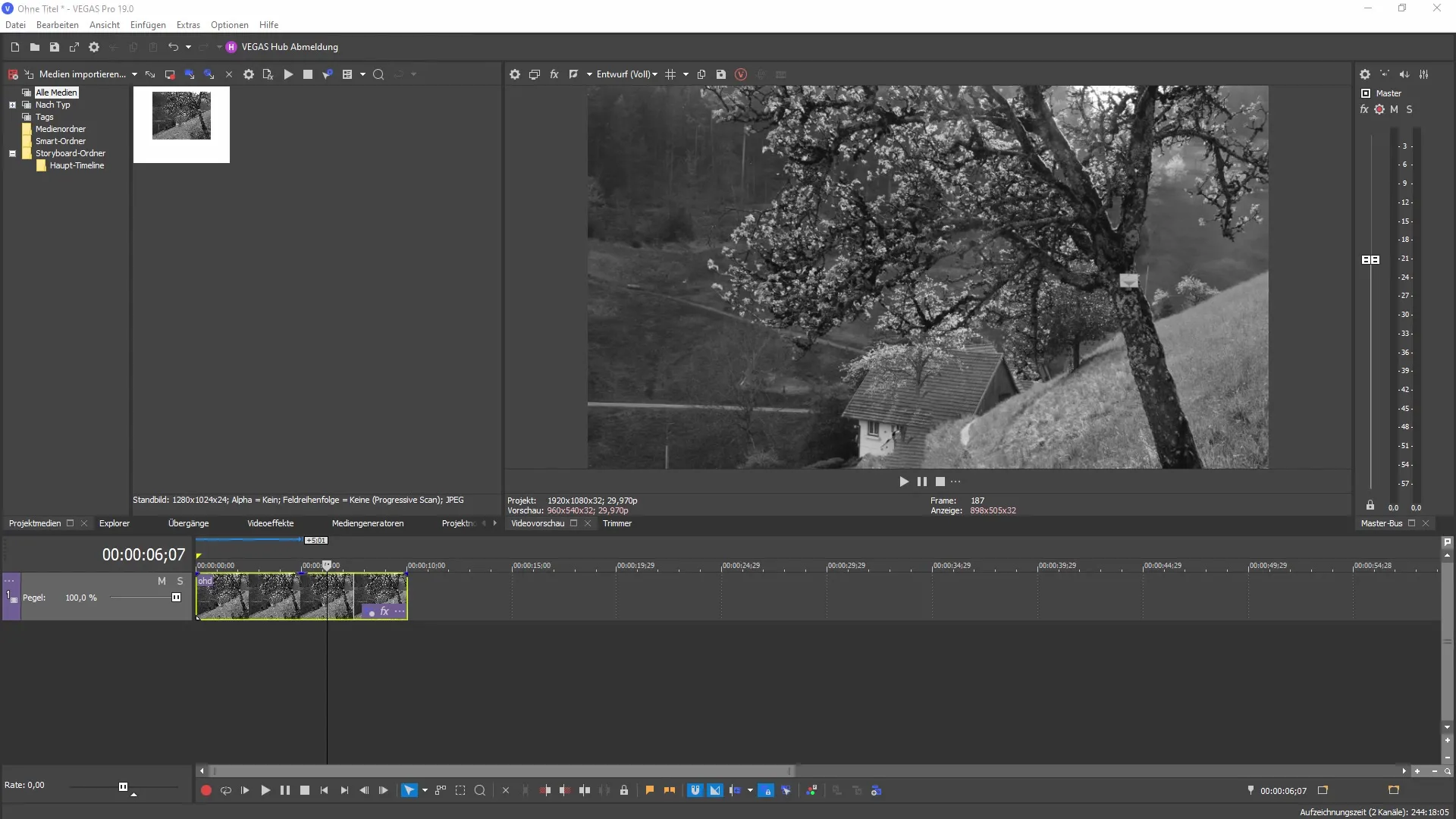
Task: Solo video track 1
Action: 180,581
